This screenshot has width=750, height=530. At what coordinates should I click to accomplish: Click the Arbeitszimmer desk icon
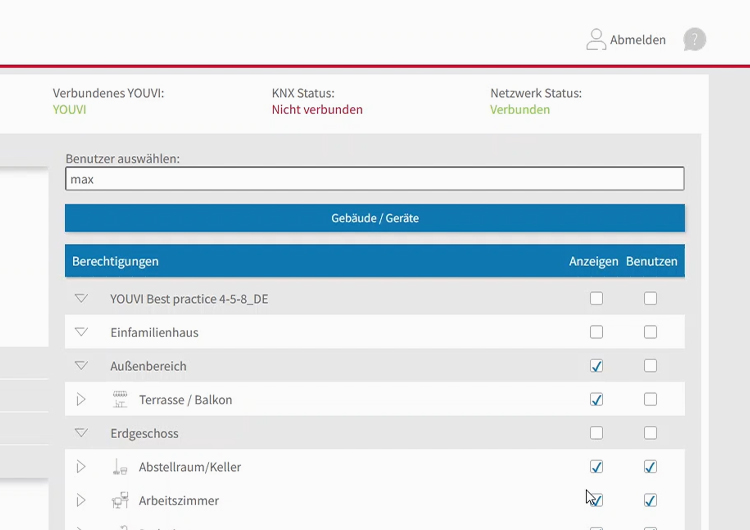click(120, 500)
